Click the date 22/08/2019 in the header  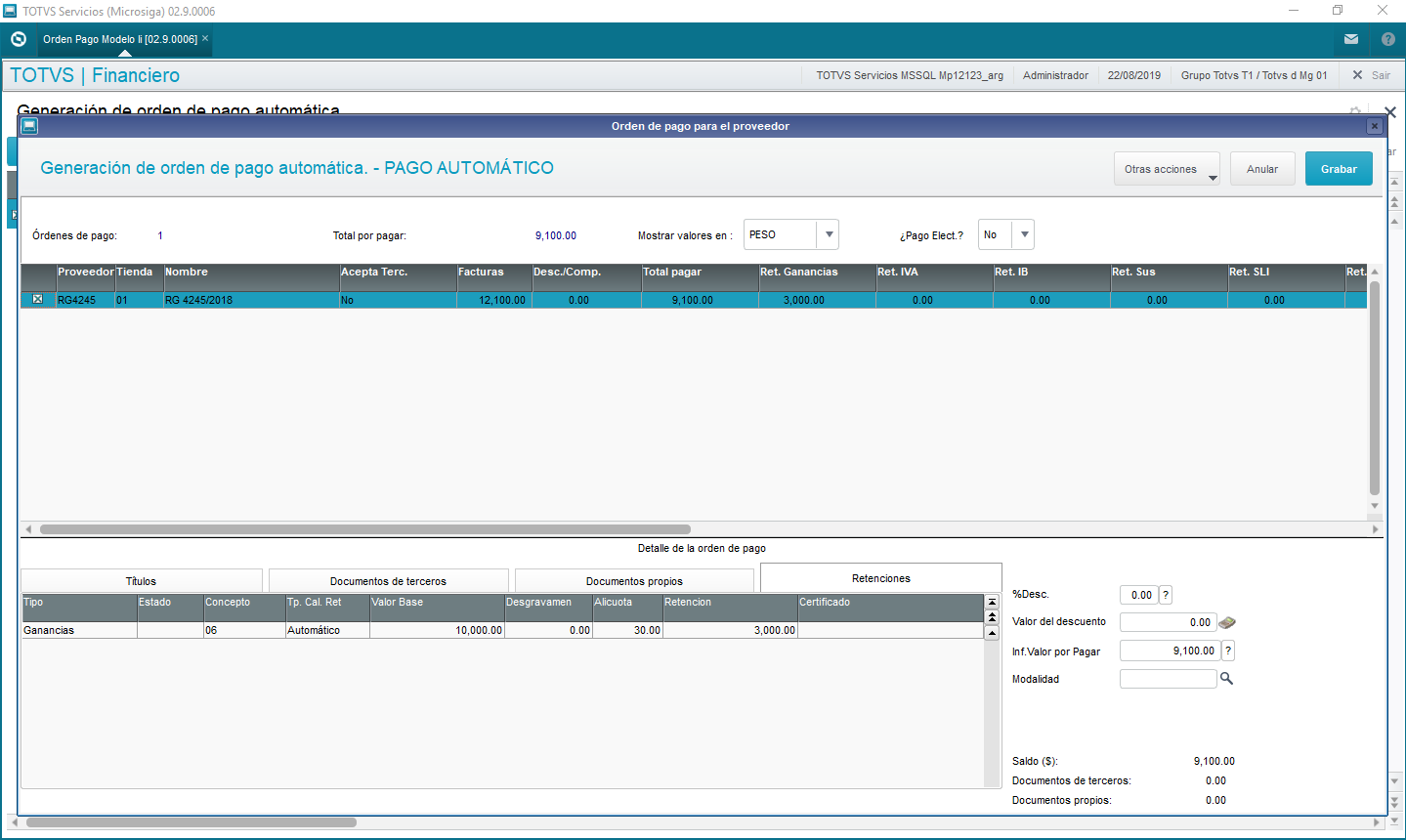coord(1134,75)
